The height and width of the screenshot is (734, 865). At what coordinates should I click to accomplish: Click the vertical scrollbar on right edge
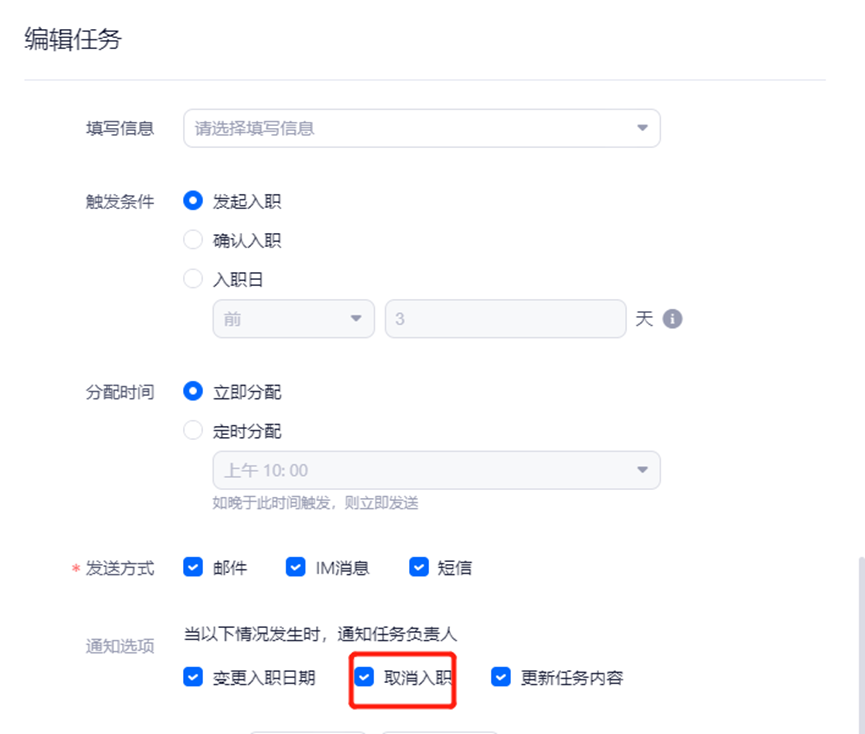861,645
